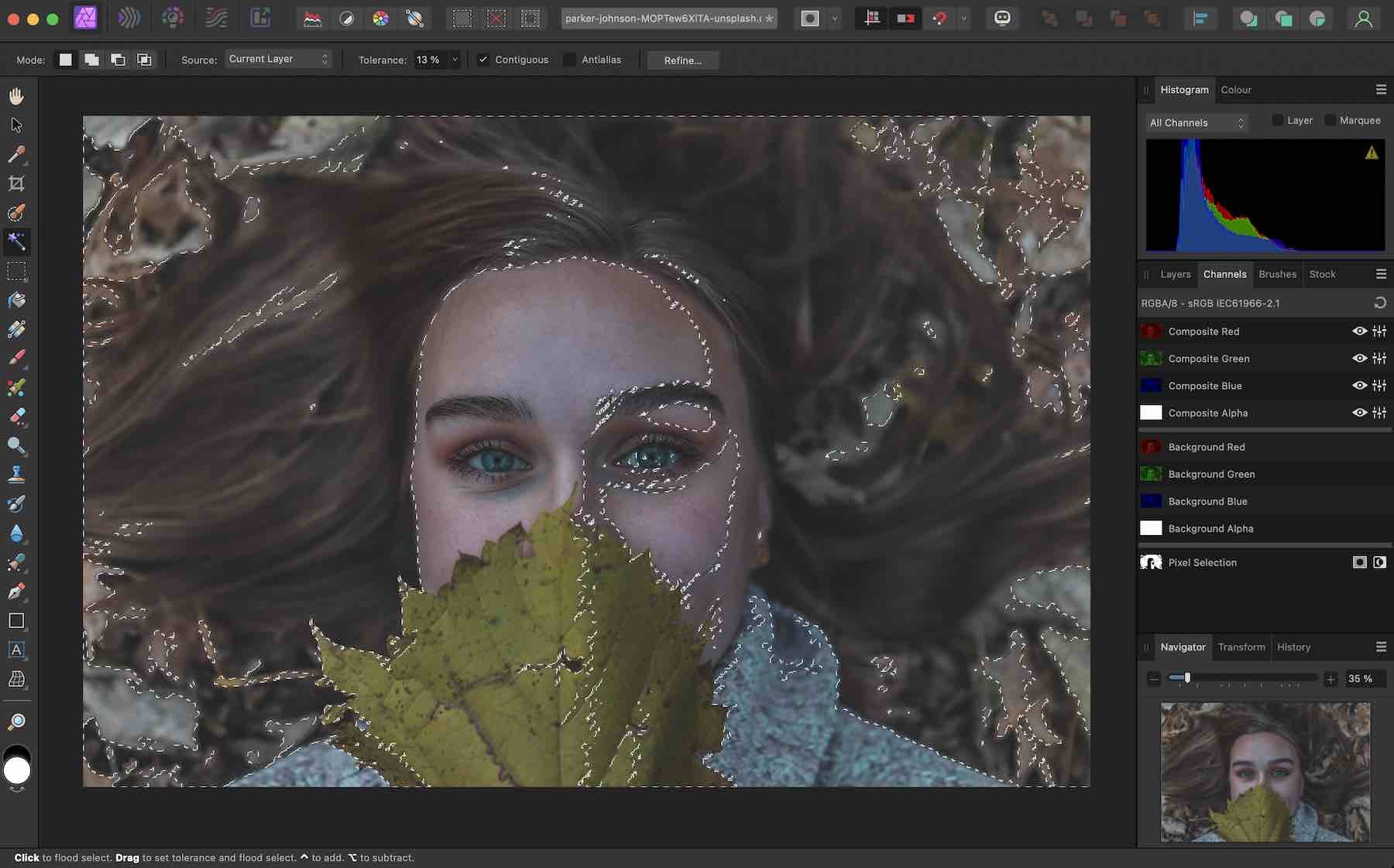Open the History tab in Navigator panel
Screen dimensions: 1394x868
tap(1293, 647)
